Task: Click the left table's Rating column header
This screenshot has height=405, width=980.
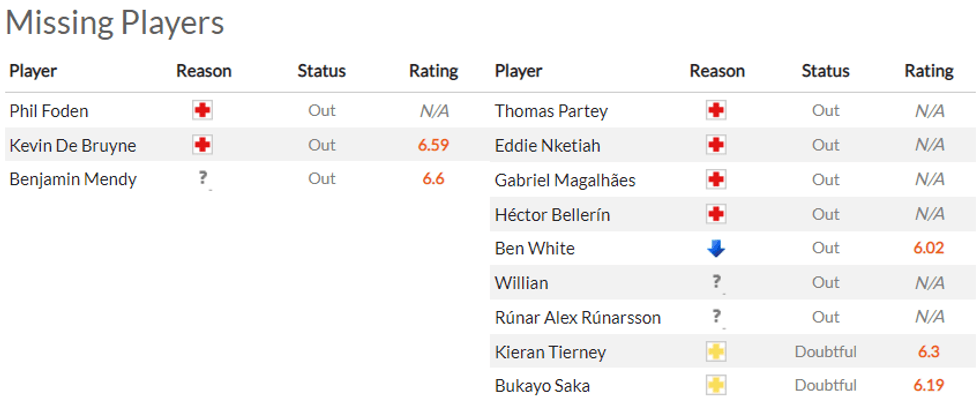Action: point(433,71)
